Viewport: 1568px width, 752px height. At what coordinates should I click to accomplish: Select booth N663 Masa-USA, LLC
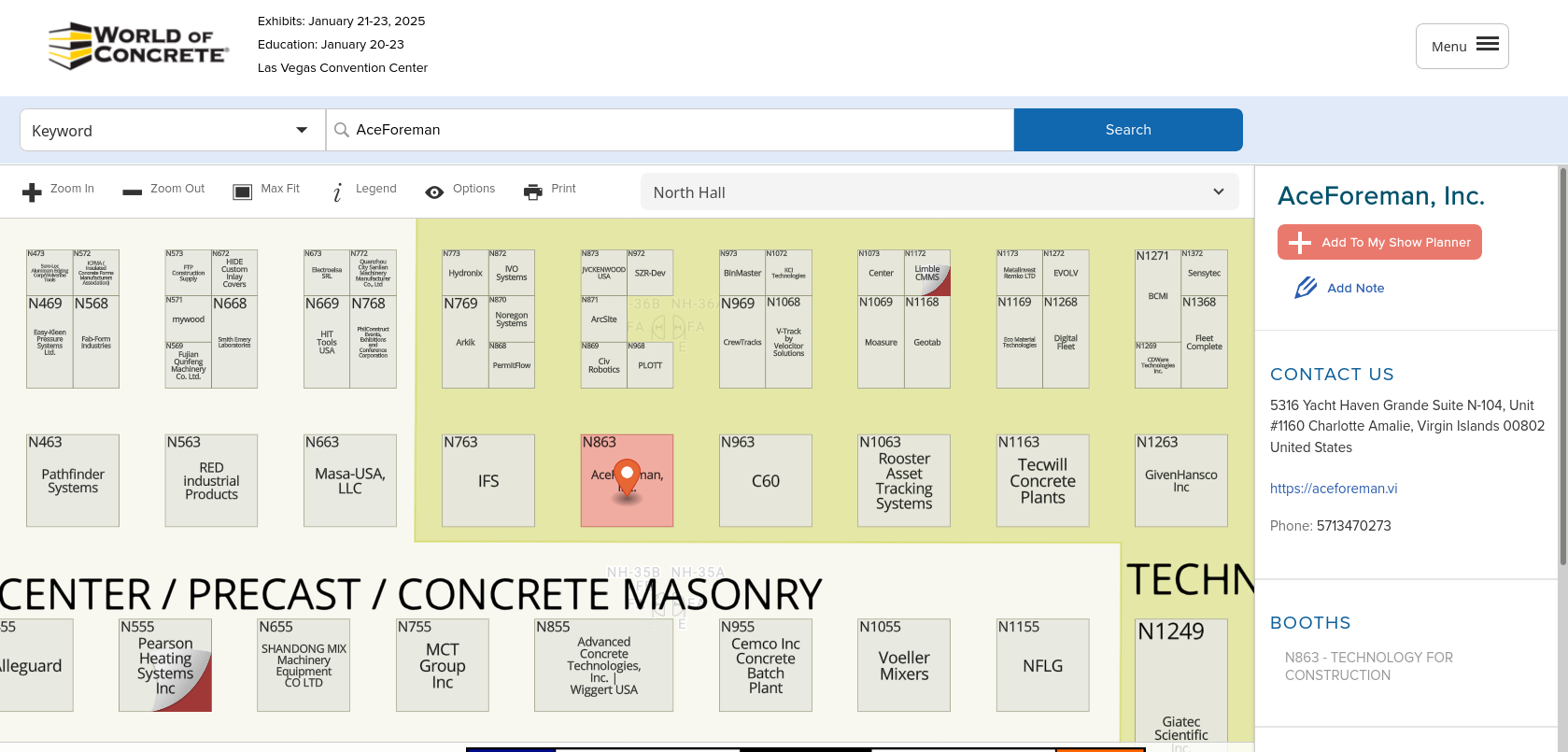[x=350, y=480]
